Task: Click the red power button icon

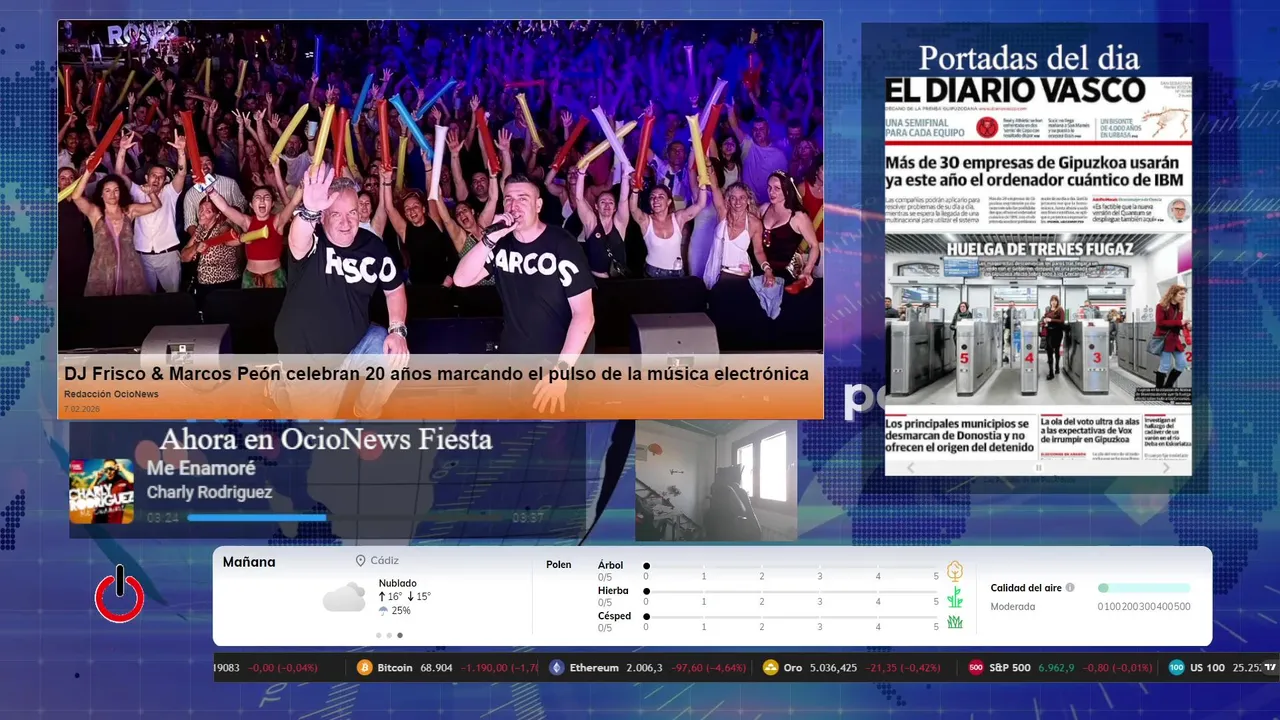Action: (119, 595)
